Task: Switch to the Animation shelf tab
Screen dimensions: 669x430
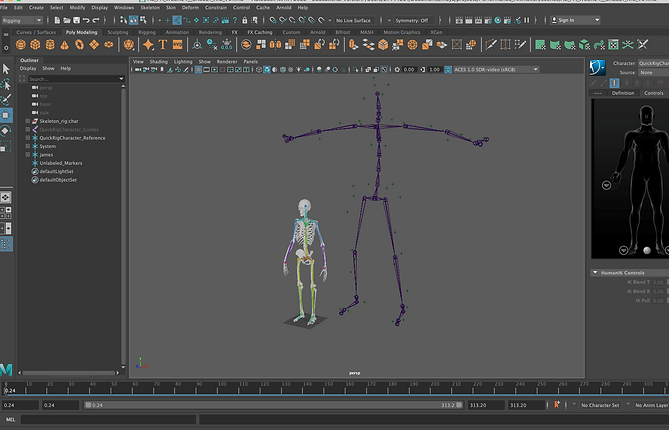Action: pyautogui.click(x=177, y=32)
